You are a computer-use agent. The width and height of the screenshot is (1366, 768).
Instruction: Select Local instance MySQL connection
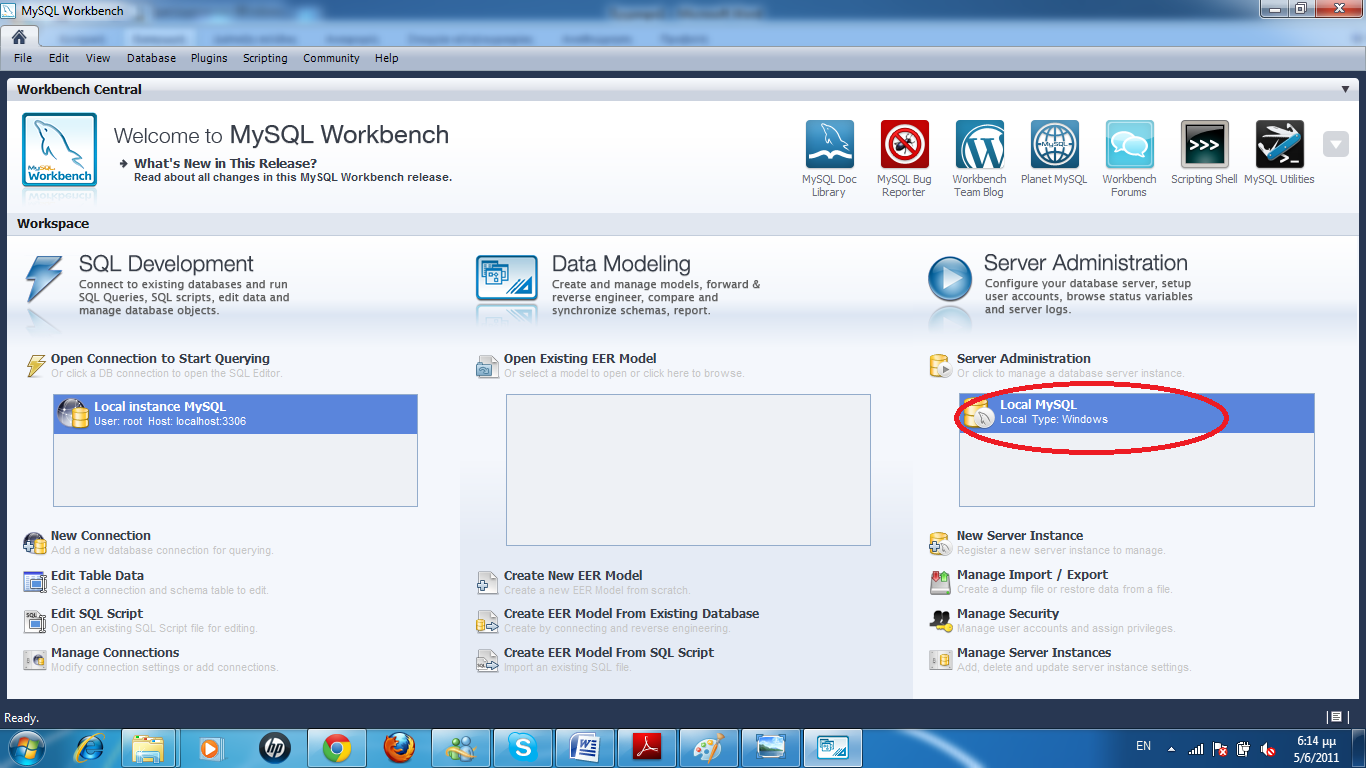pyautogui.click(x=235, y=413)
